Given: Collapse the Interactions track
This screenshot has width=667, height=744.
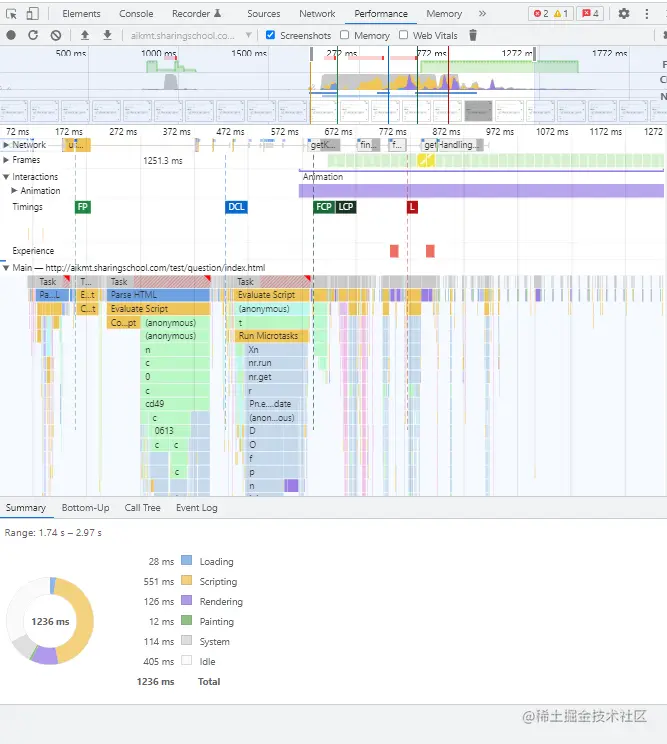Looking at the screenshot, I should pos(6,177).
